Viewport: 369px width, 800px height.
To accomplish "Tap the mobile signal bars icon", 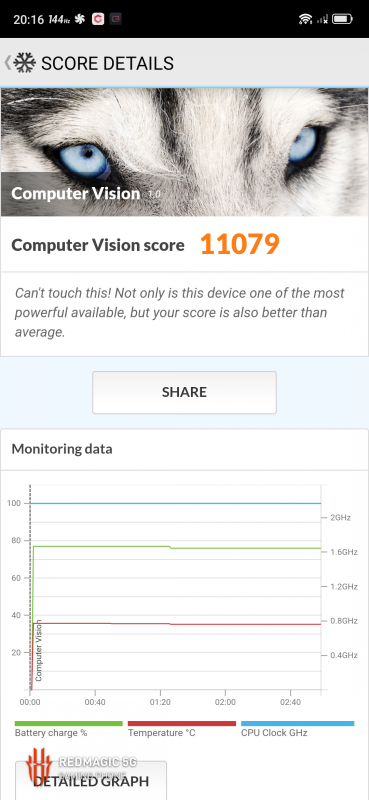I will (x=322, y=19).
